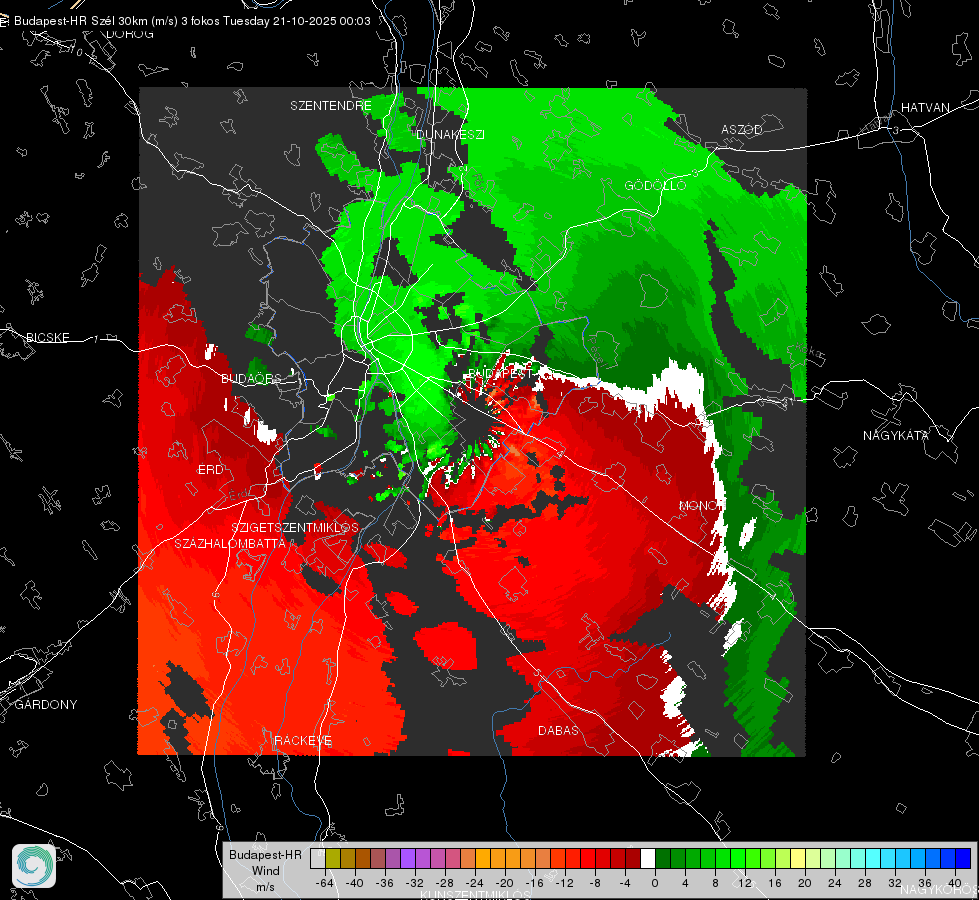This screenshot has height=900, width=979.
Task: Click the GARDONY town label
Action: [x=46, y=705]
